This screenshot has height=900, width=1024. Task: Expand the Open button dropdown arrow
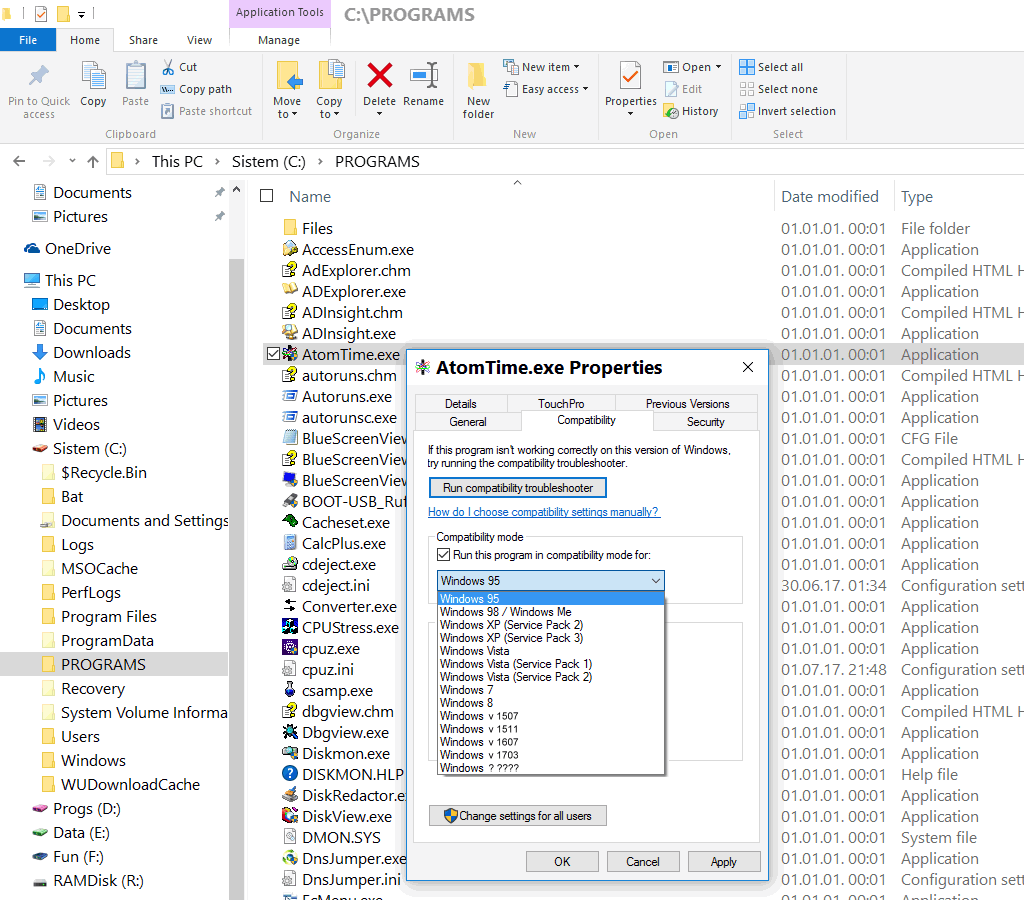click(x=718, y=67)
